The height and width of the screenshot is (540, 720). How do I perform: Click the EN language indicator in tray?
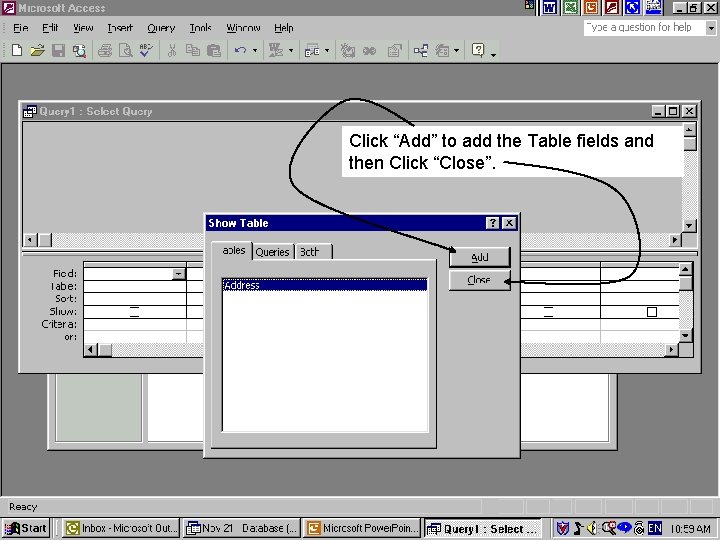pyautogui.click(x=655, y=528)
